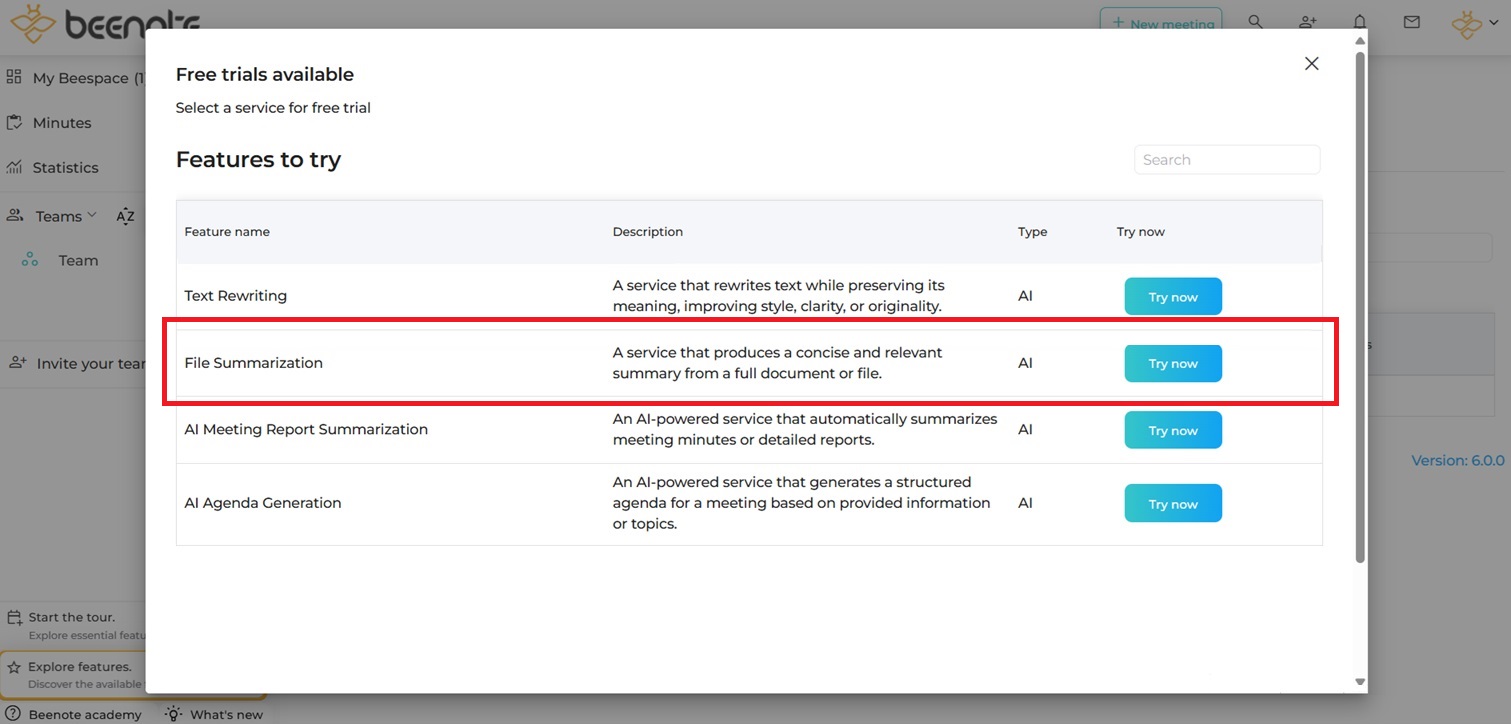The width and height of the screenshot is (1511, 724).
Task: Try the AI Meeting Report Summarization feature
Action: coord(1173,431)
